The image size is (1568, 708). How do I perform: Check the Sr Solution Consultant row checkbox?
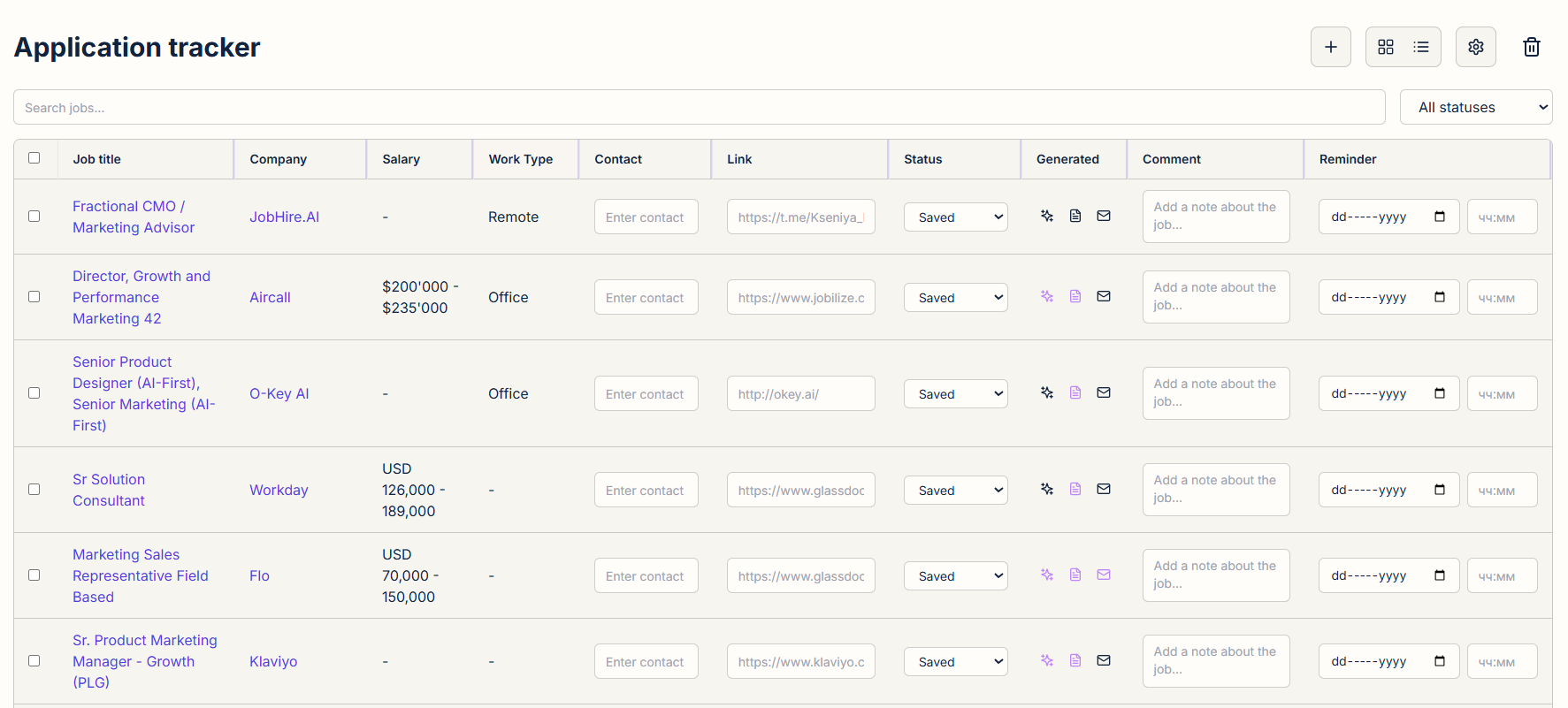point(34,490)
